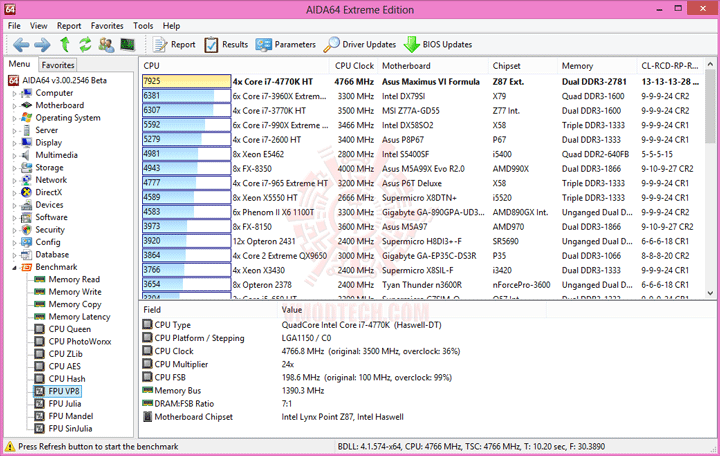Viewport: 720px width, 456px height.
Task: Expand the Operating System node
Action: (x=14, y=118)
